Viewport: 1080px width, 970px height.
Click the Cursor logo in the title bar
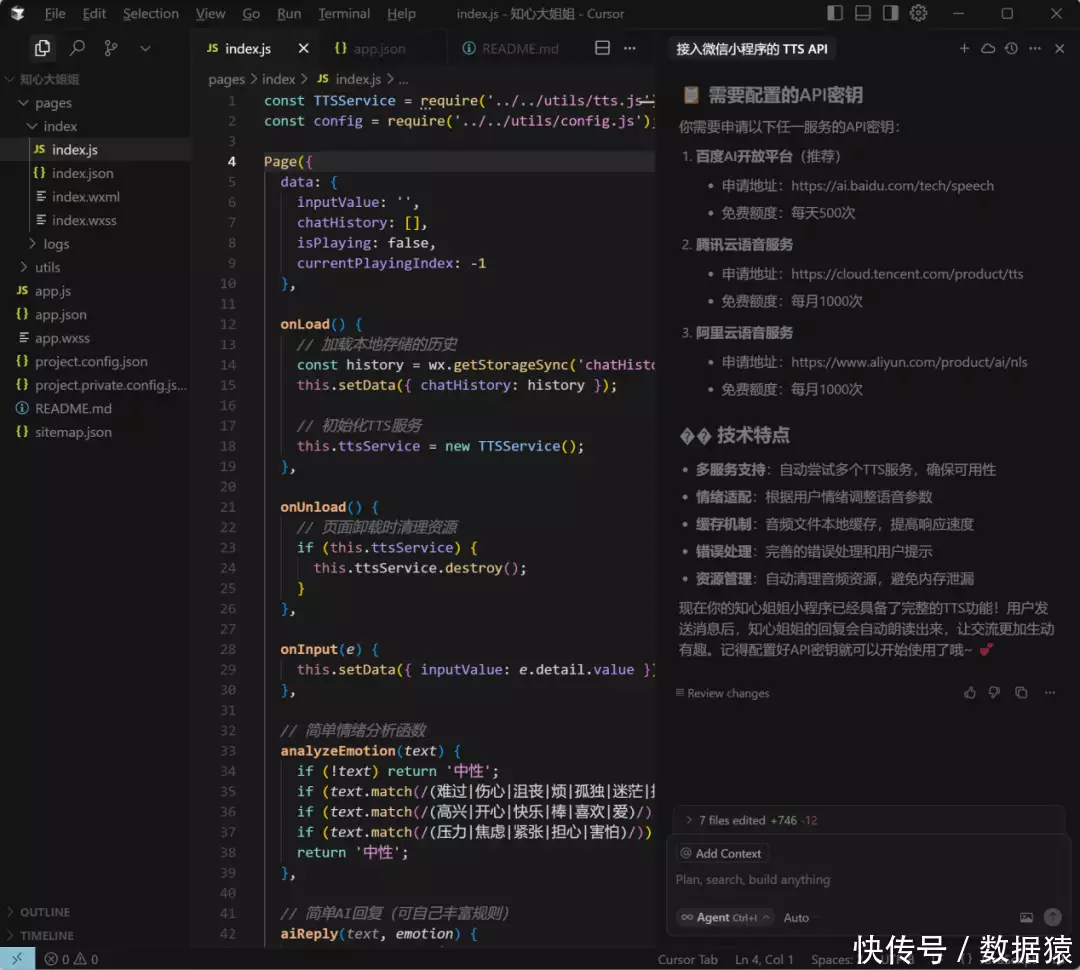point(18,14)
